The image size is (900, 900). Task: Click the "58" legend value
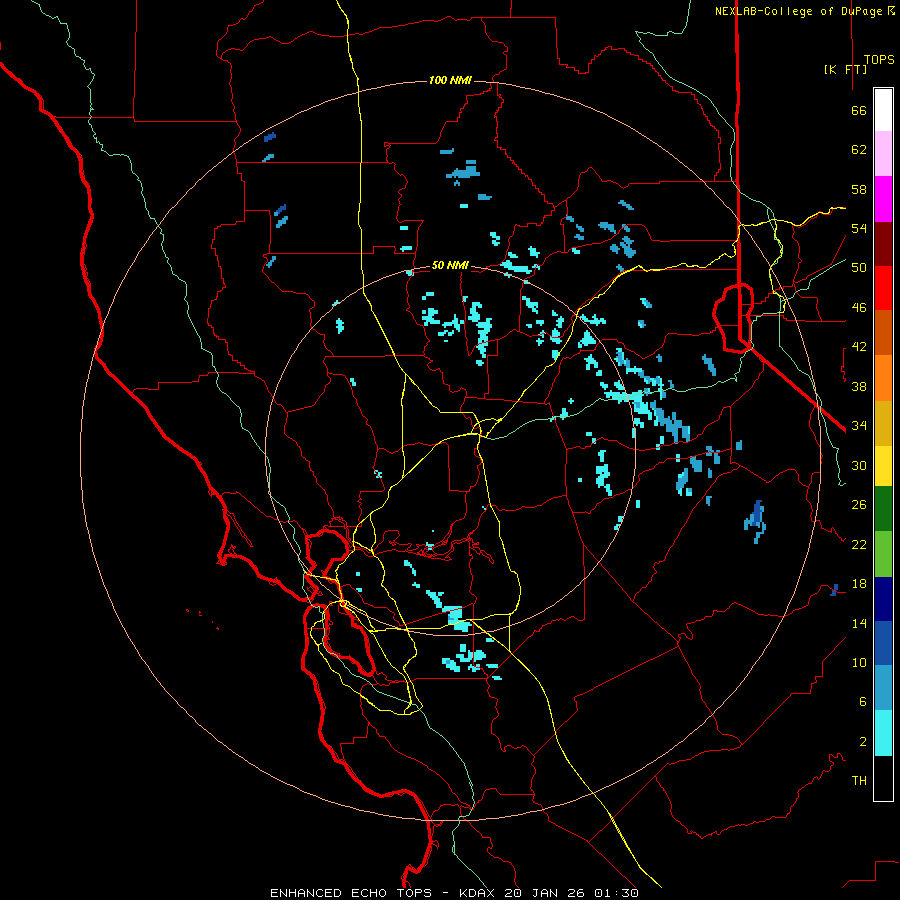(859, 189)
